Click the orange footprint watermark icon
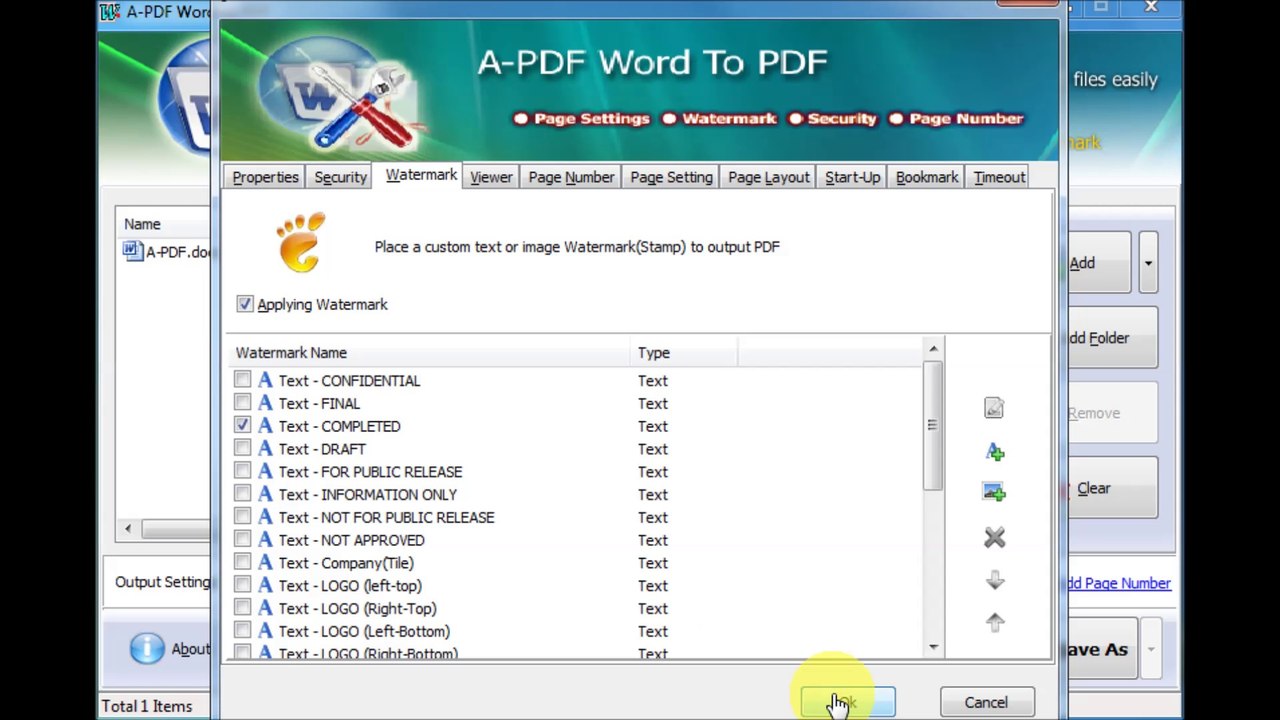This screenshot has width=1280, height=720. point(301,242)
